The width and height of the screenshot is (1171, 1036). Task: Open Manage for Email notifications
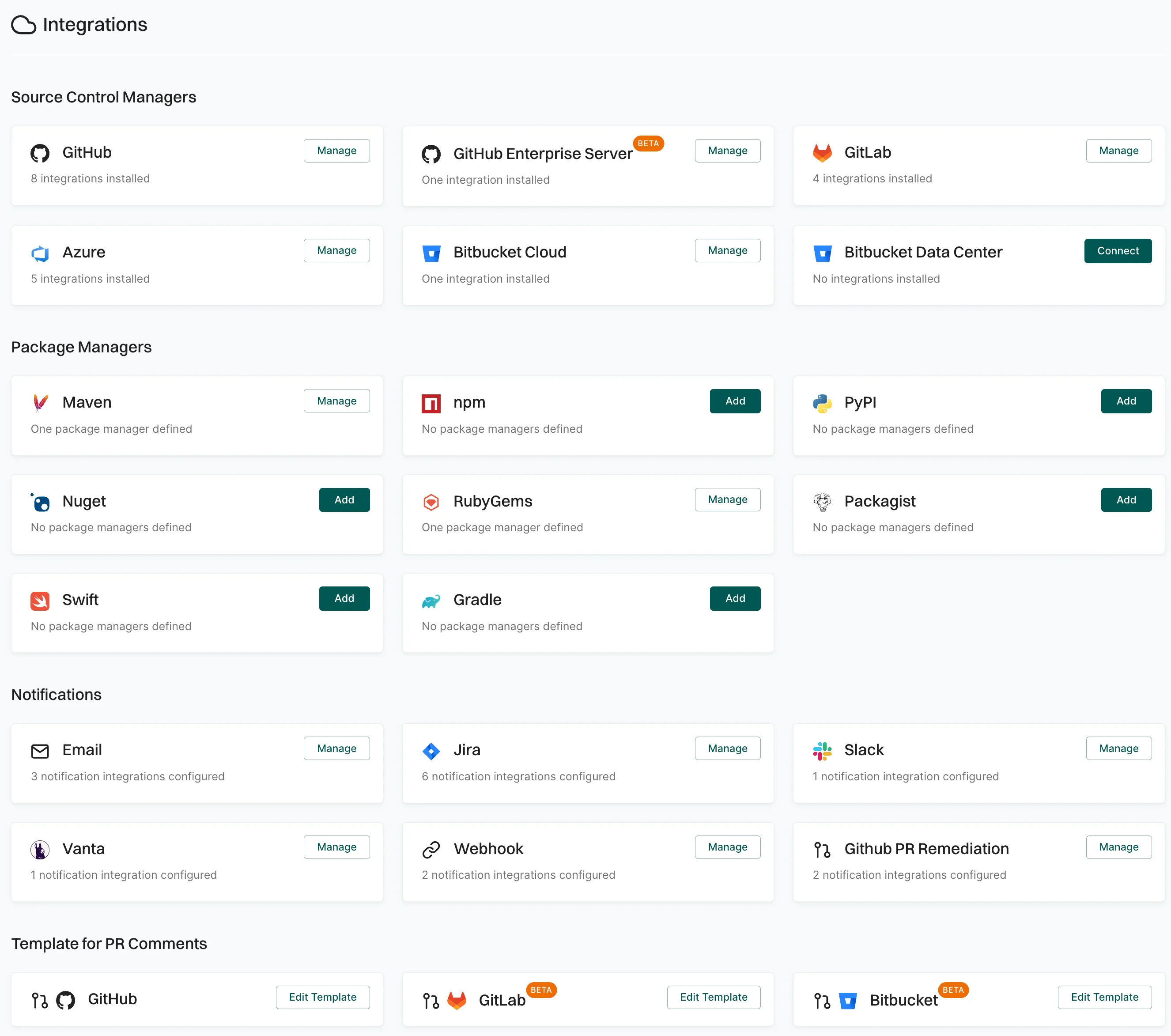pyautogui.click(x=336, y=748)
